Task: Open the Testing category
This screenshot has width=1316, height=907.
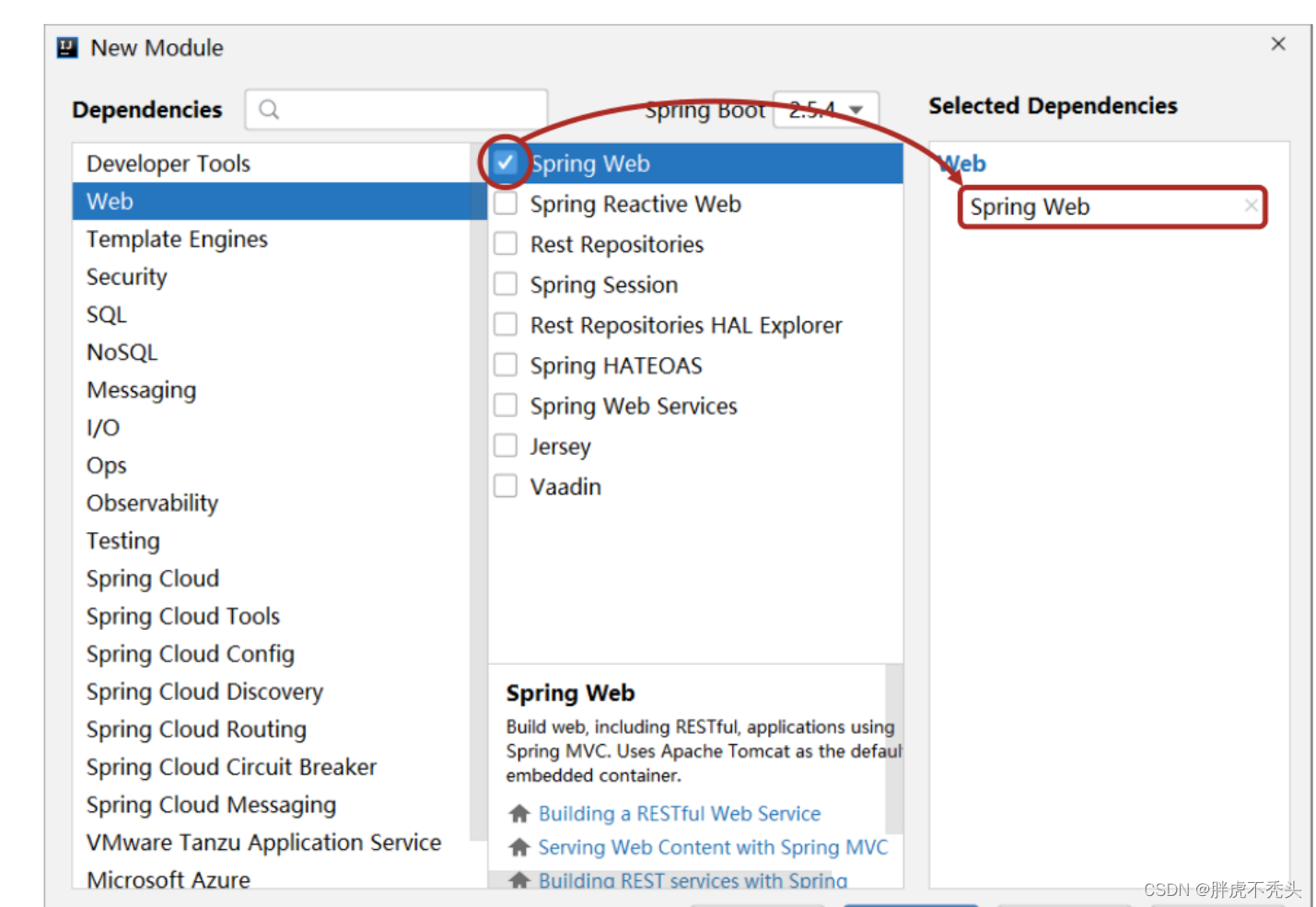Action: coord(123,541)
